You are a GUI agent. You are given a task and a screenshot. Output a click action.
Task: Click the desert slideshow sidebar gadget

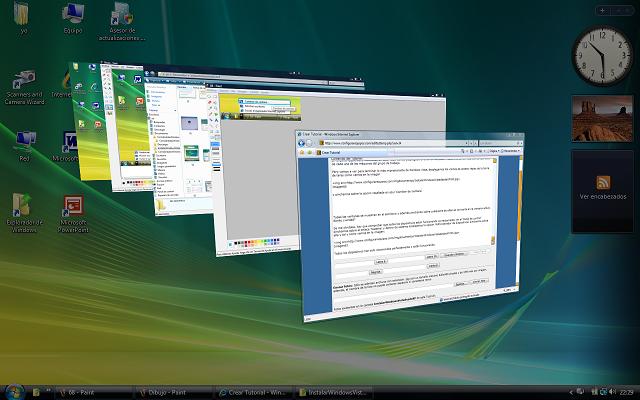602,118
